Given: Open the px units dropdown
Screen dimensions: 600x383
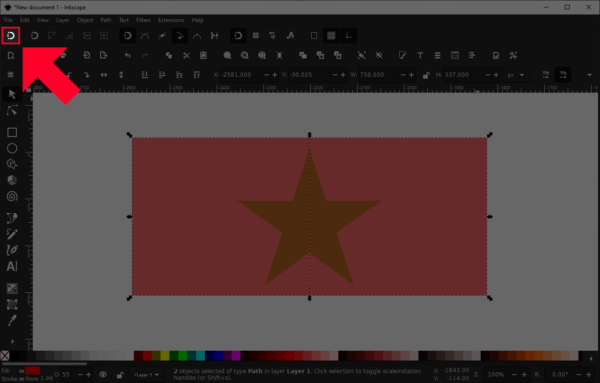Looking at the screenshot, I should pyautogui.click(x=516, y=75).
